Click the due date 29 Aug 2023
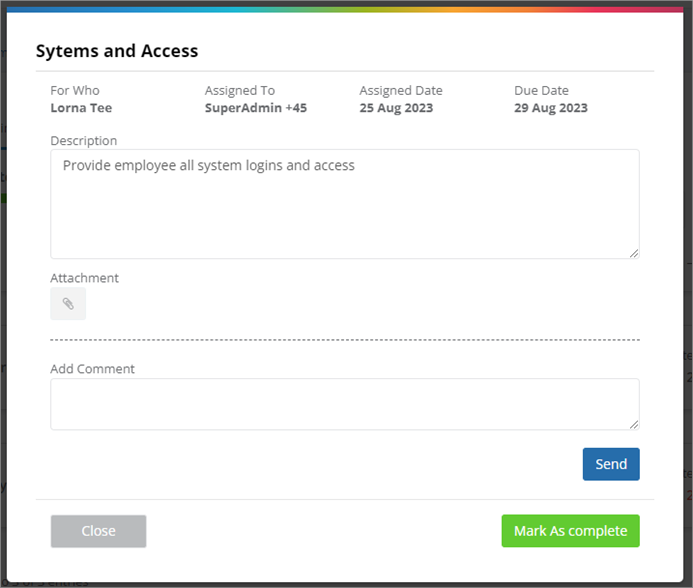 click(x=551, y=108)
